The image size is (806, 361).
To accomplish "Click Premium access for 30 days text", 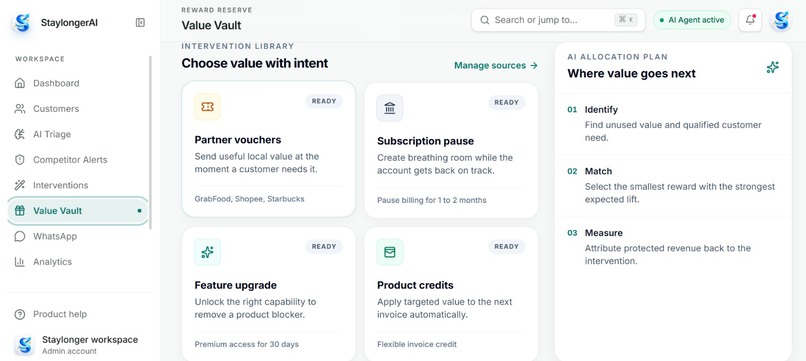I will coord(246,345).
